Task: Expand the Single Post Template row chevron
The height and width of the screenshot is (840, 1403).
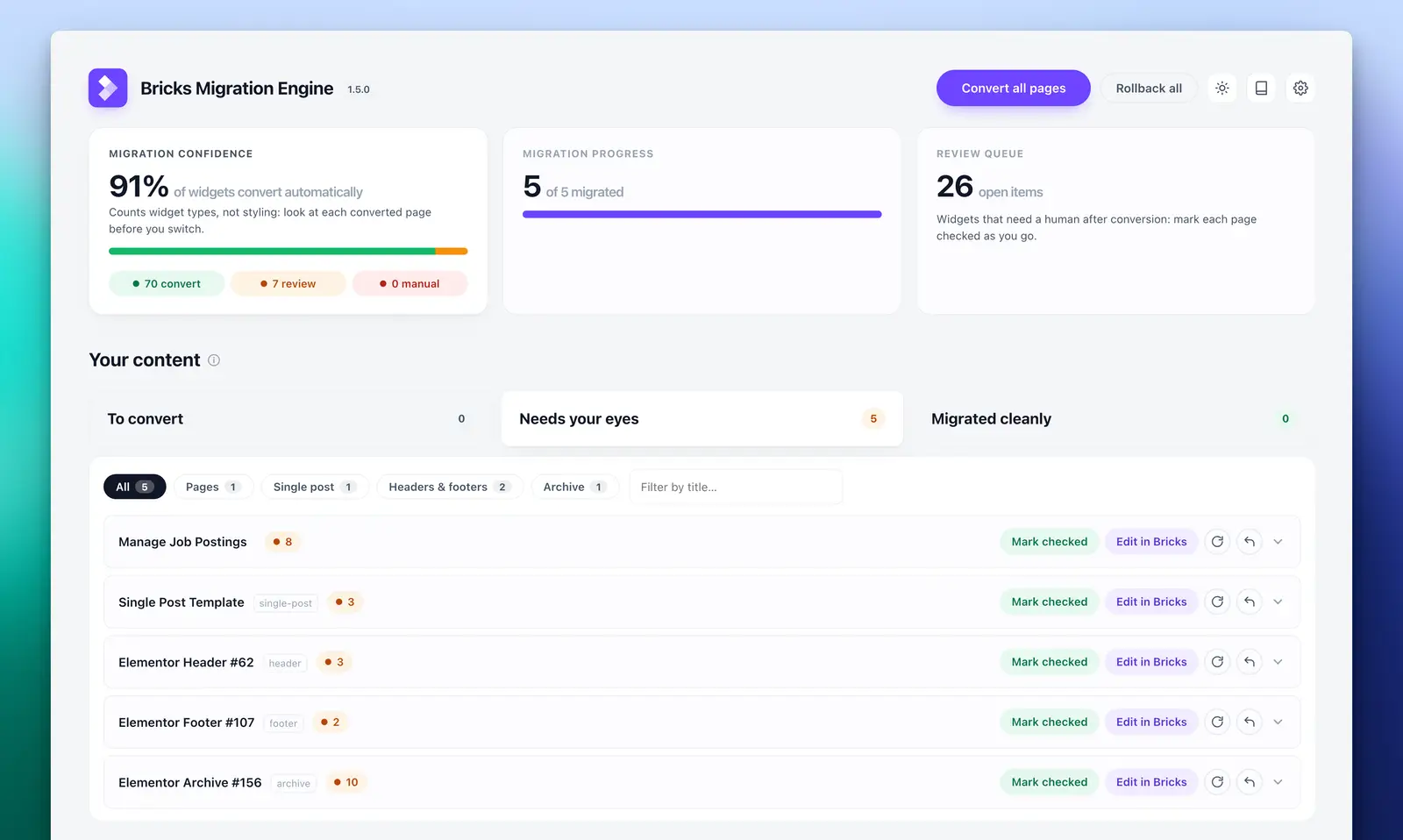Action: [x=1278, y=602]
